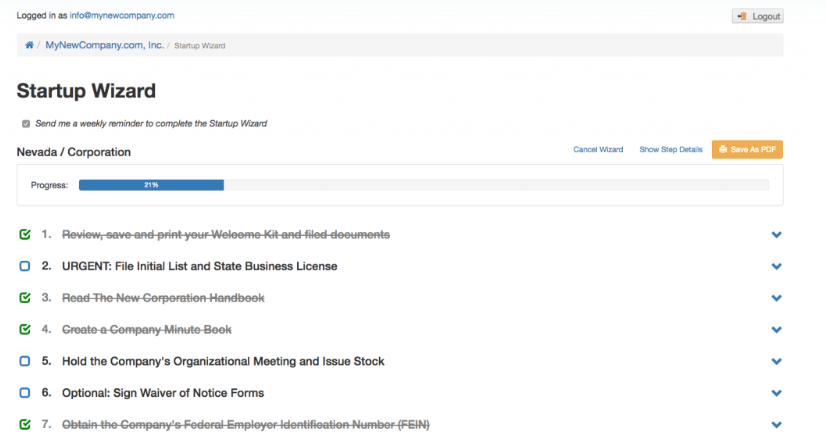Viewport: 826px width, 444px height.
Task: Expand step 6 Waiver of Notice chevron
Action: pyautogui.click(x=776, y=393)
